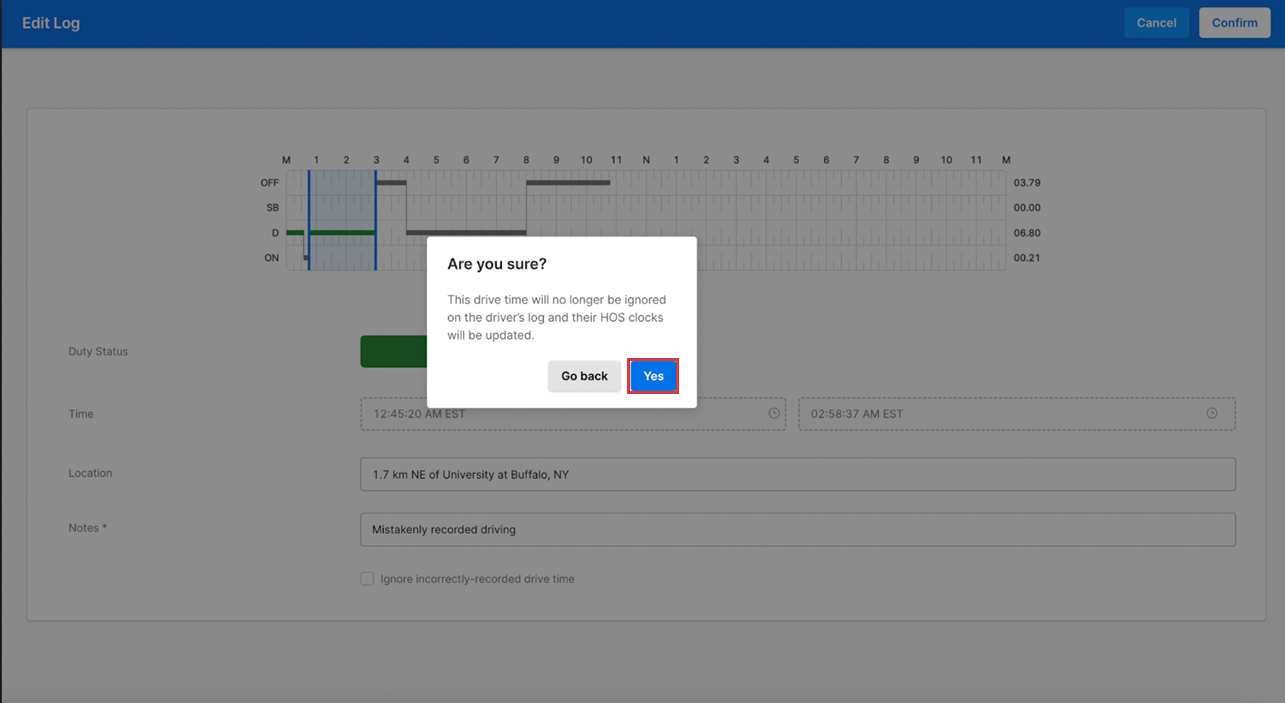Viewport: 1285px width, 703px height.
Task: Click the Location label
Action: click(90, 473)
